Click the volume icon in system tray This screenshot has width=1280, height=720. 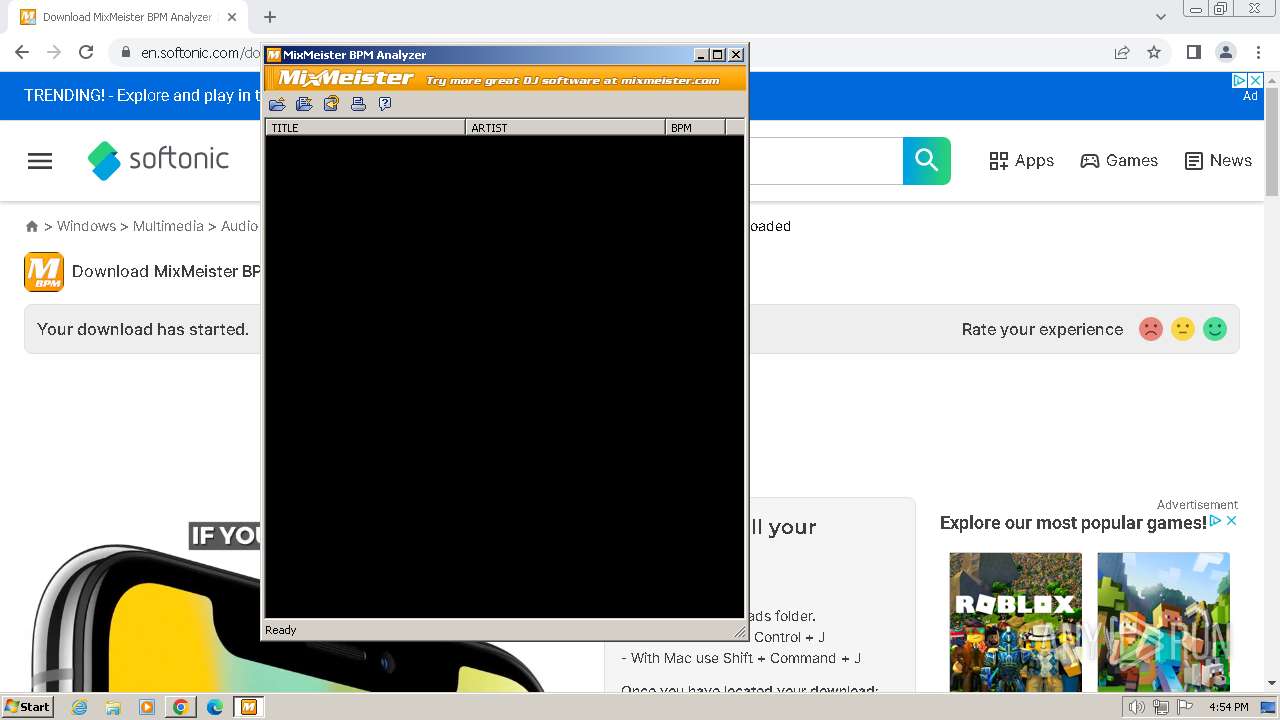(x=1137, y=707)
